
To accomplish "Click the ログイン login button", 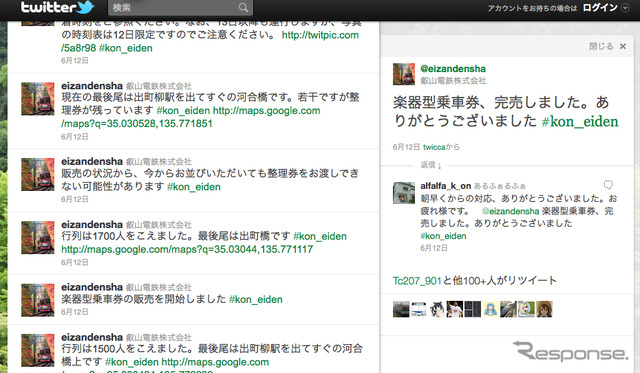I will pyautogui.click(x=600, y=8).
